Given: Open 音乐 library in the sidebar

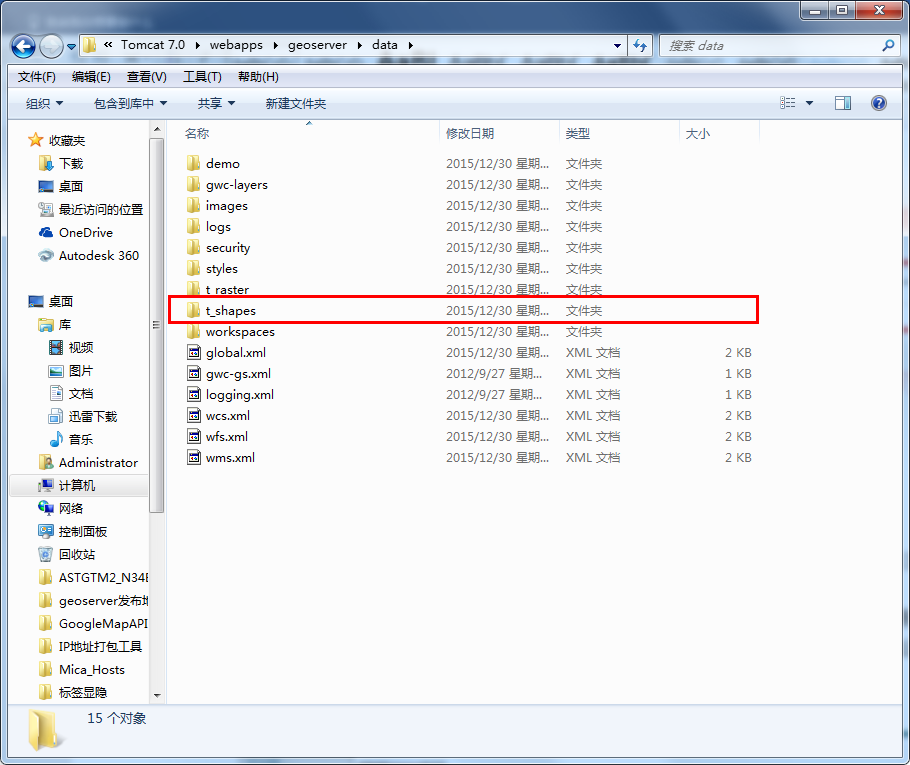Looking at the screenshot, I should click(81, 439).
